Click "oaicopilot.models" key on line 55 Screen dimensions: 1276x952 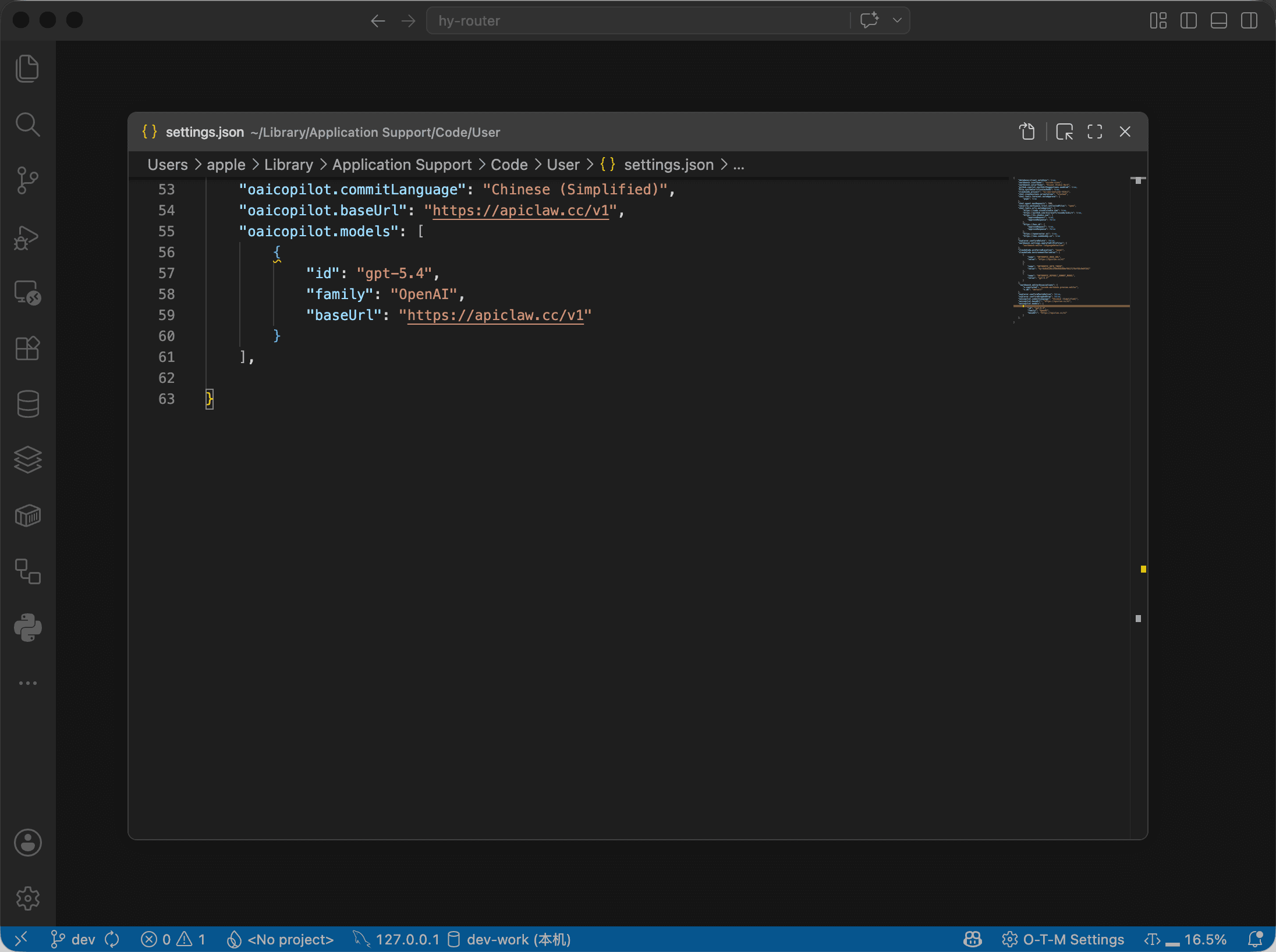[318, 232]
